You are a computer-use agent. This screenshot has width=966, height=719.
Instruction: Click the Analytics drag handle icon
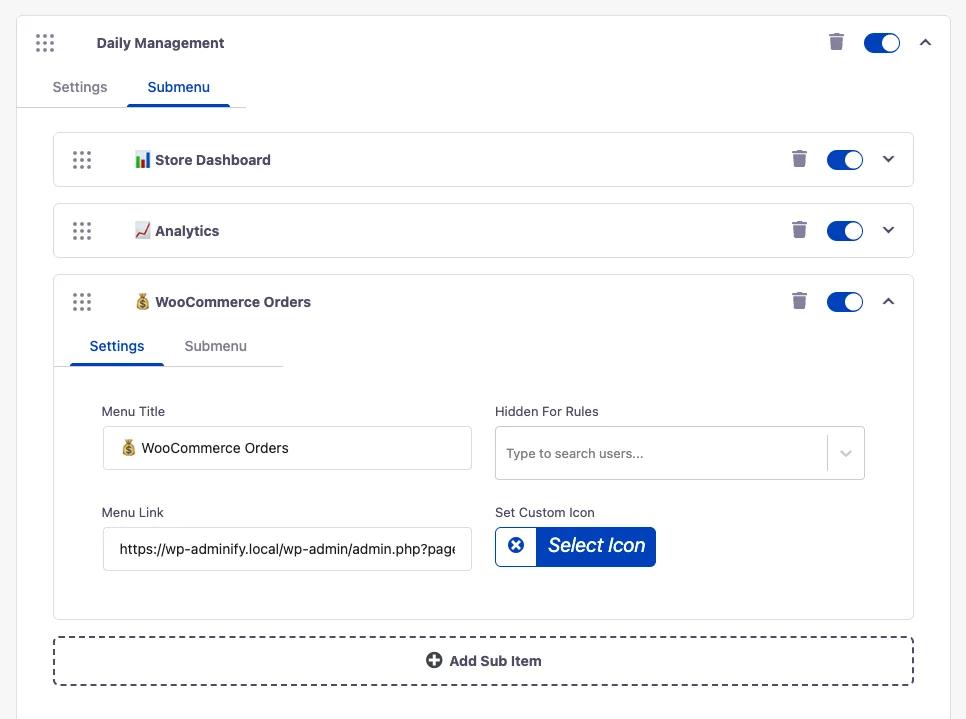(82, 231)
